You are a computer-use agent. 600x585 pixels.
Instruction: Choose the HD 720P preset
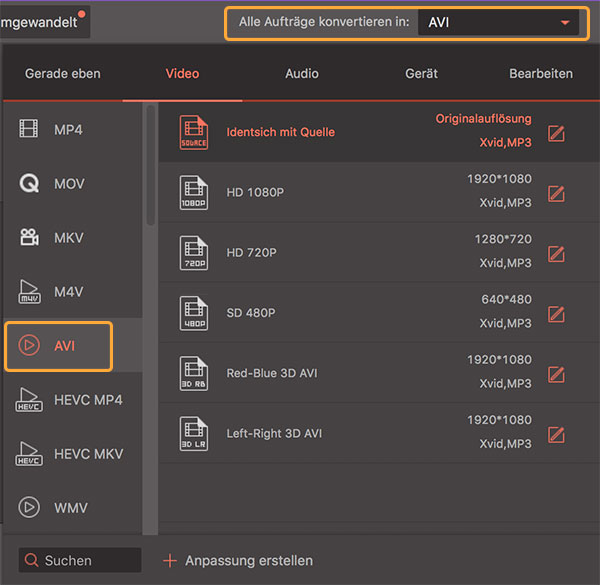379,253
